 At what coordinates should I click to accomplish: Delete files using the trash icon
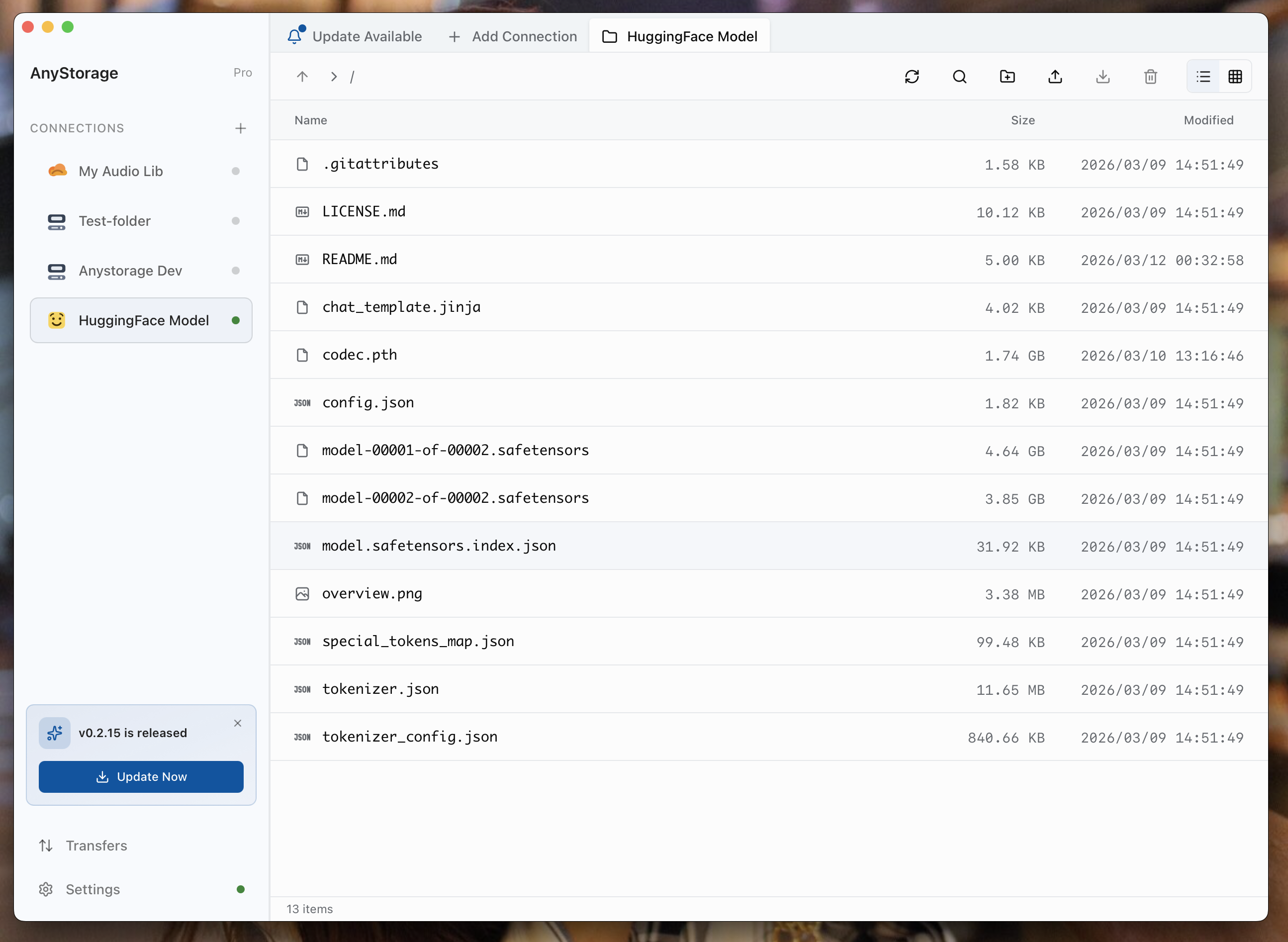click(x=1150, y=77)
